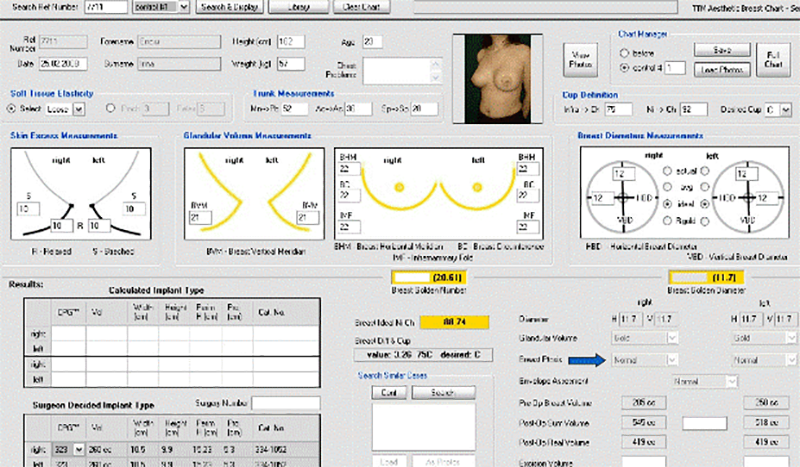Image resolution: width=800 pixels, height=467 pixels.
Task: Open the Full Chart view
Action: [x=774, y=58]
